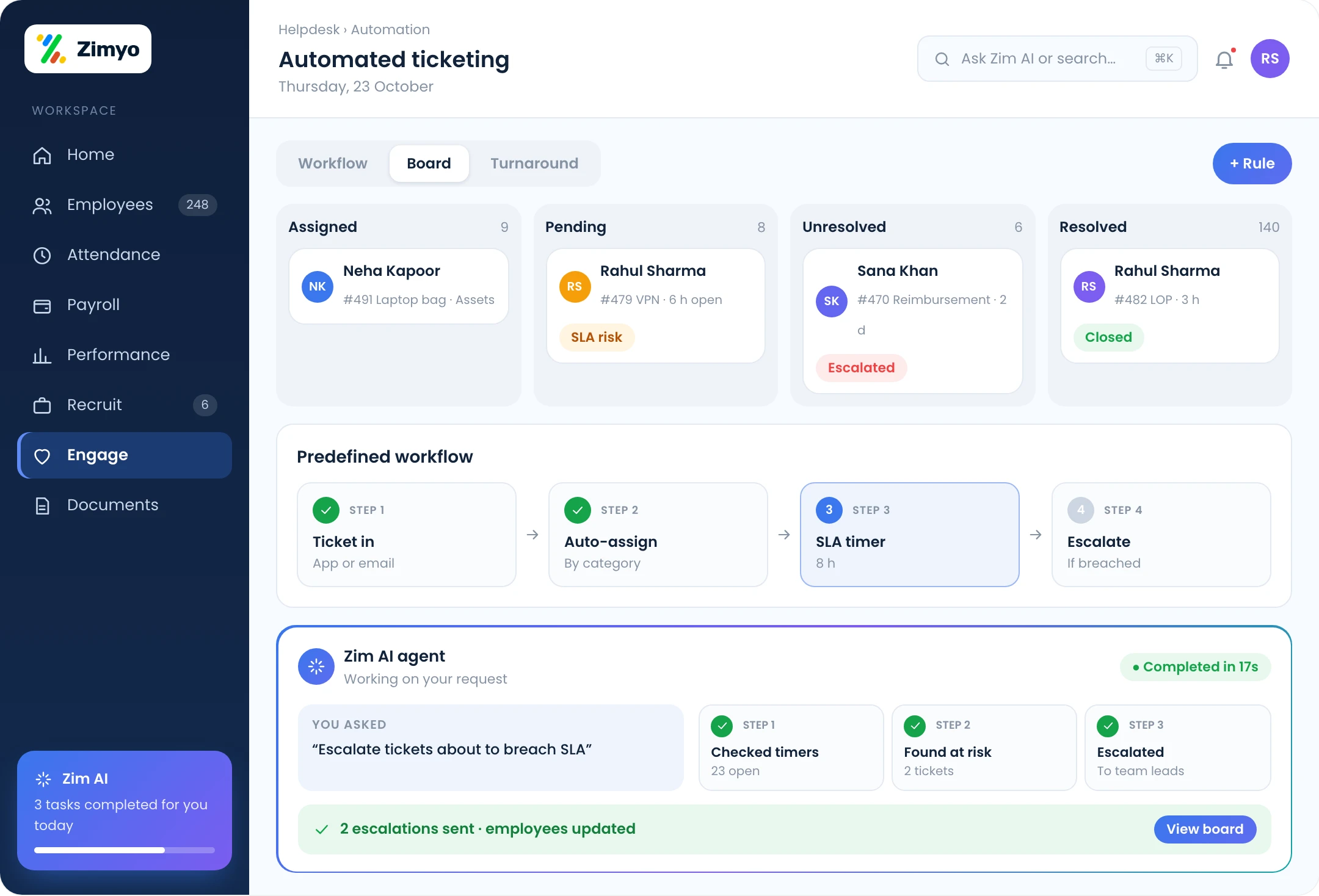Click the search magnifier icon
Viewport: 1319px width, 896px height.
coord(942,59)
